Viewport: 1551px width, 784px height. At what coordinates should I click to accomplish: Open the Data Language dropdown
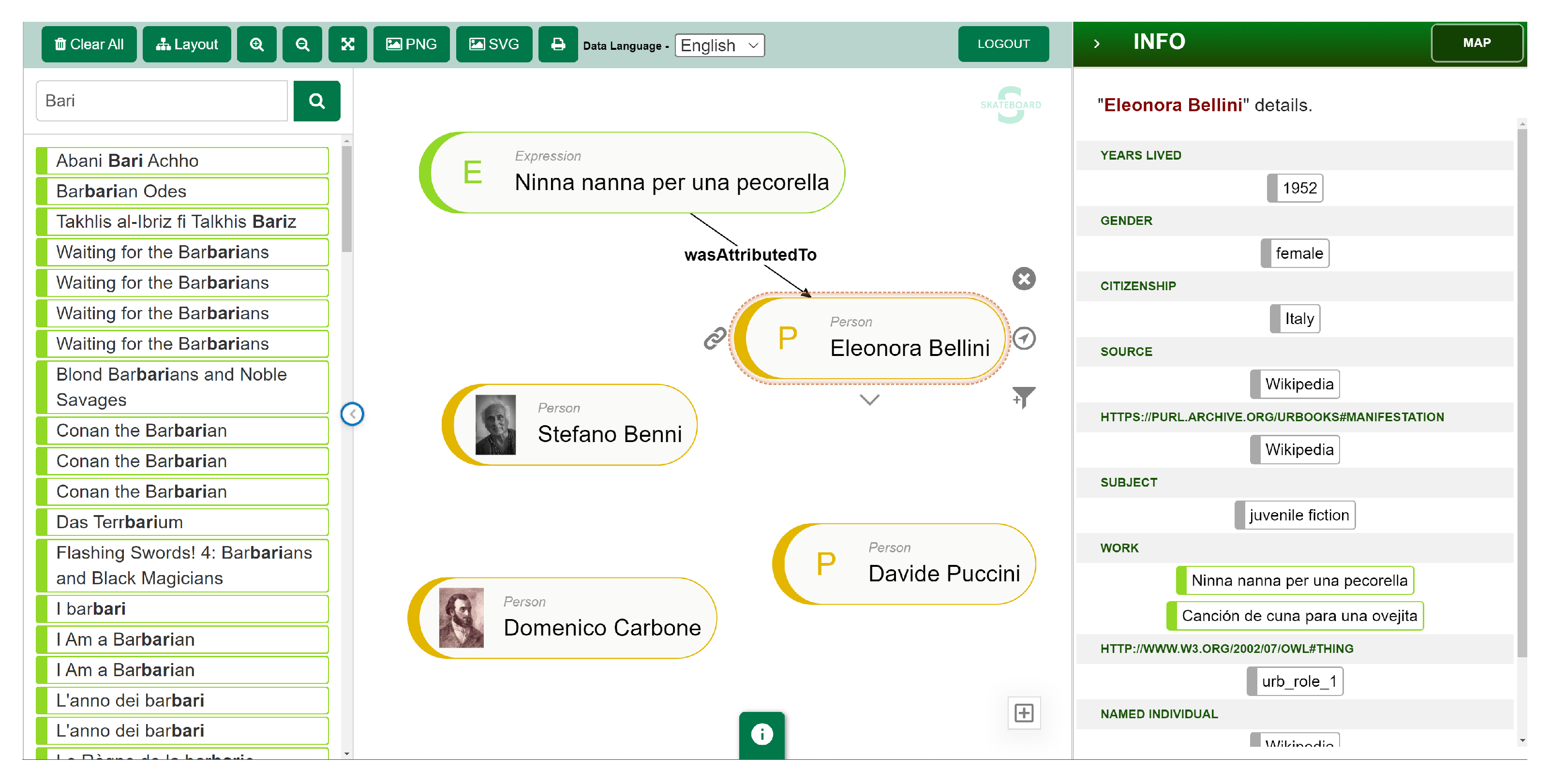click(719, 45)
